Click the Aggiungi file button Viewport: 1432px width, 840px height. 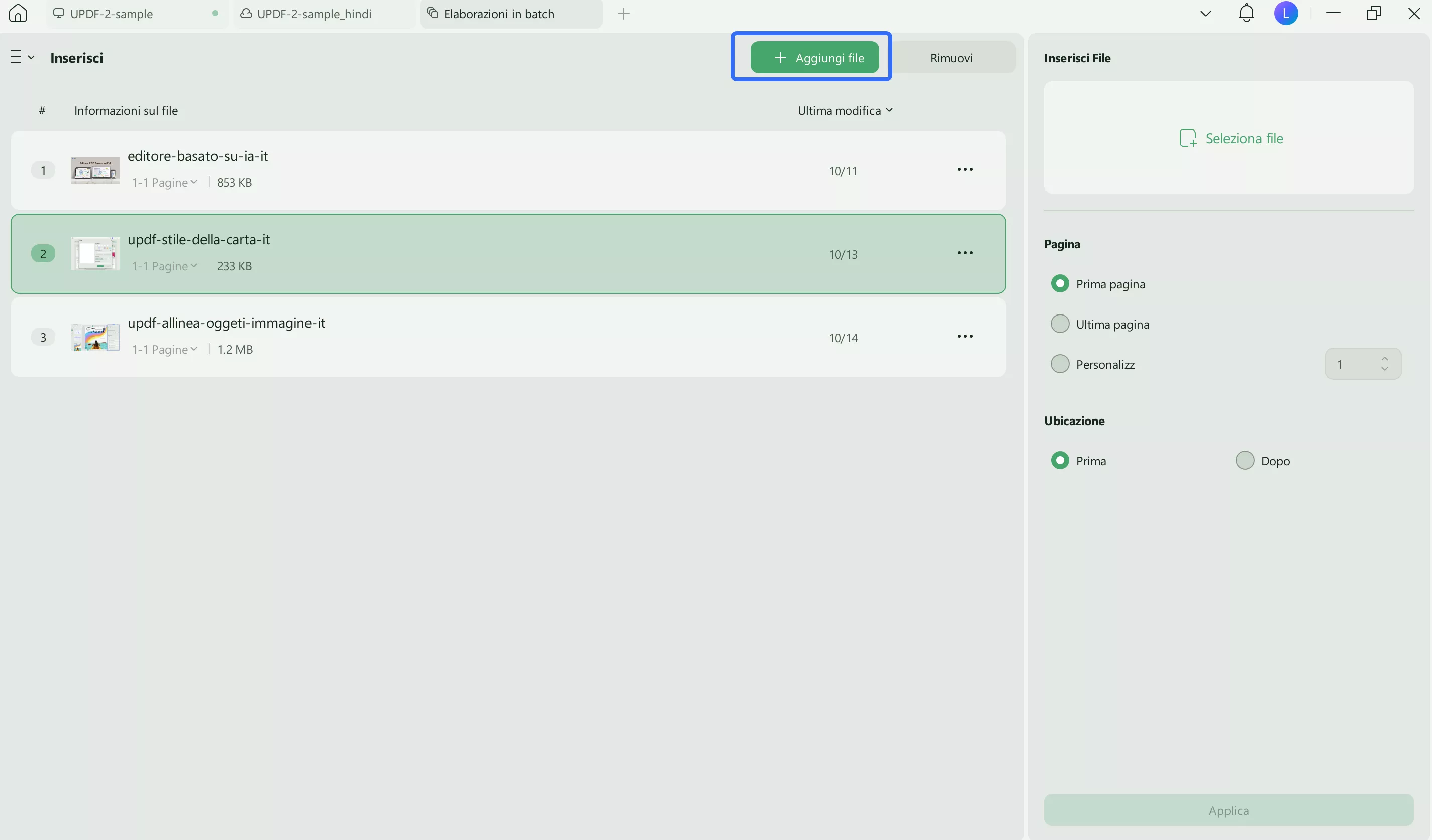(814, 57)
